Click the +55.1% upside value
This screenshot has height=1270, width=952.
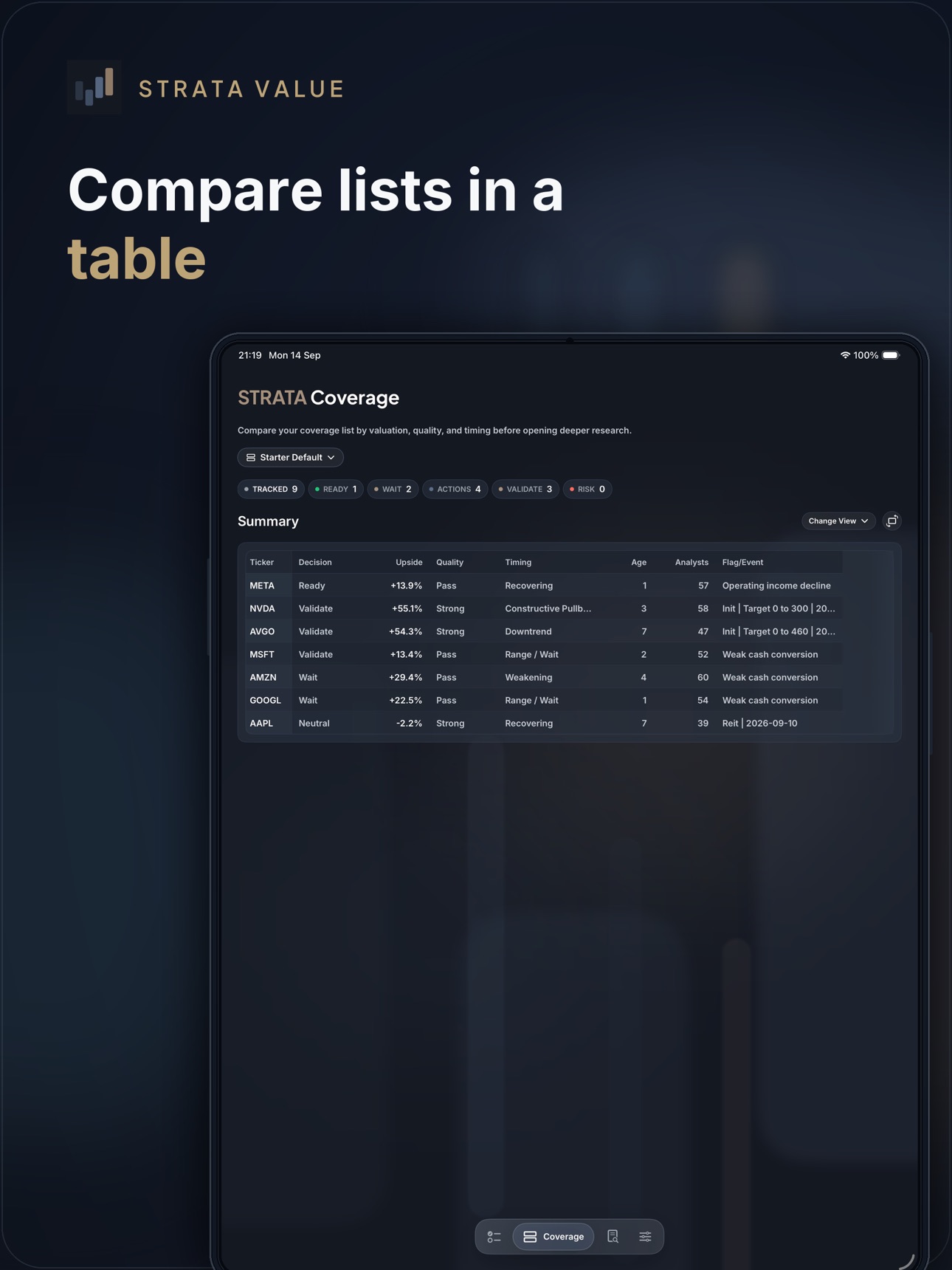click(407, 608)
